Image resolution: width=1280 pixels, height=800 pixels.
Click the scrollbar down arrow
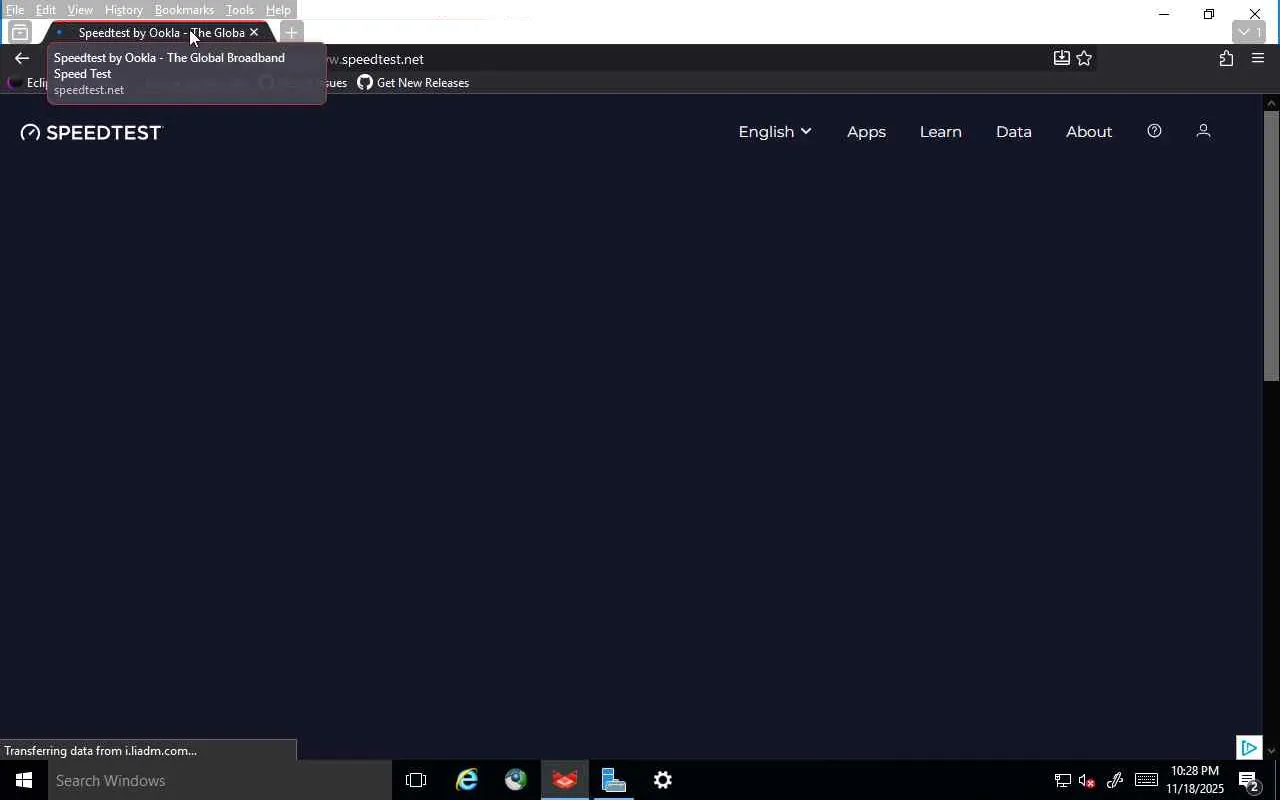(x=1272, y=751)
